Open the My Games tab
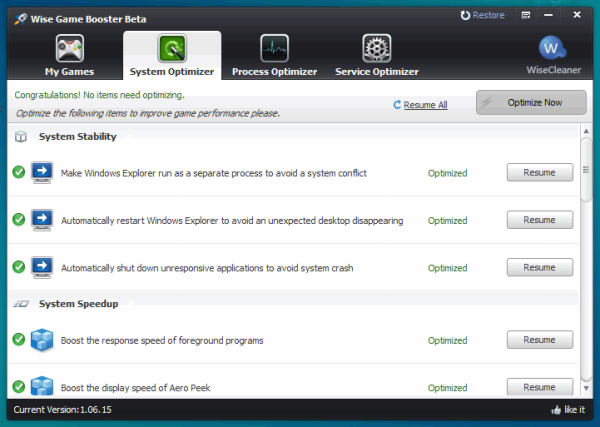Viewport: 600px width, 427px height. click(69, 55)
